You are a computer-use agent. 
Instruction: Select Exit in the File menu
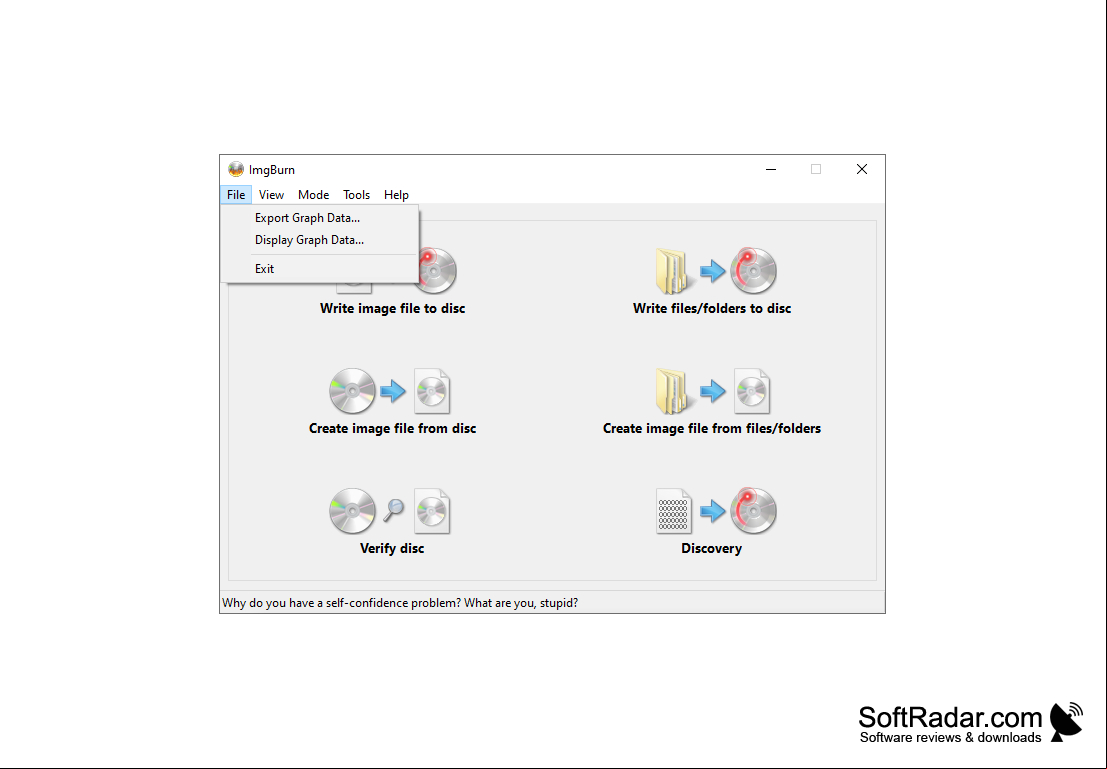(x=320, y=269)
